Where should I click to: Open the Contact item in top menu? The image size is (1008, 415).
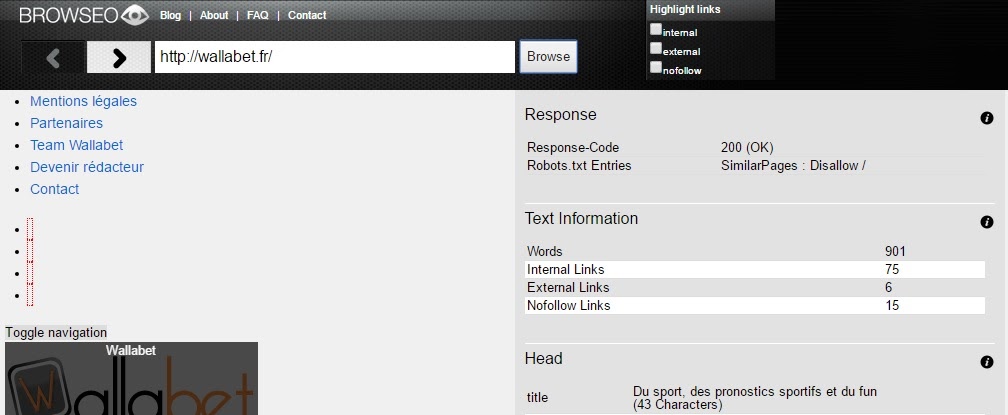[307, 16]
